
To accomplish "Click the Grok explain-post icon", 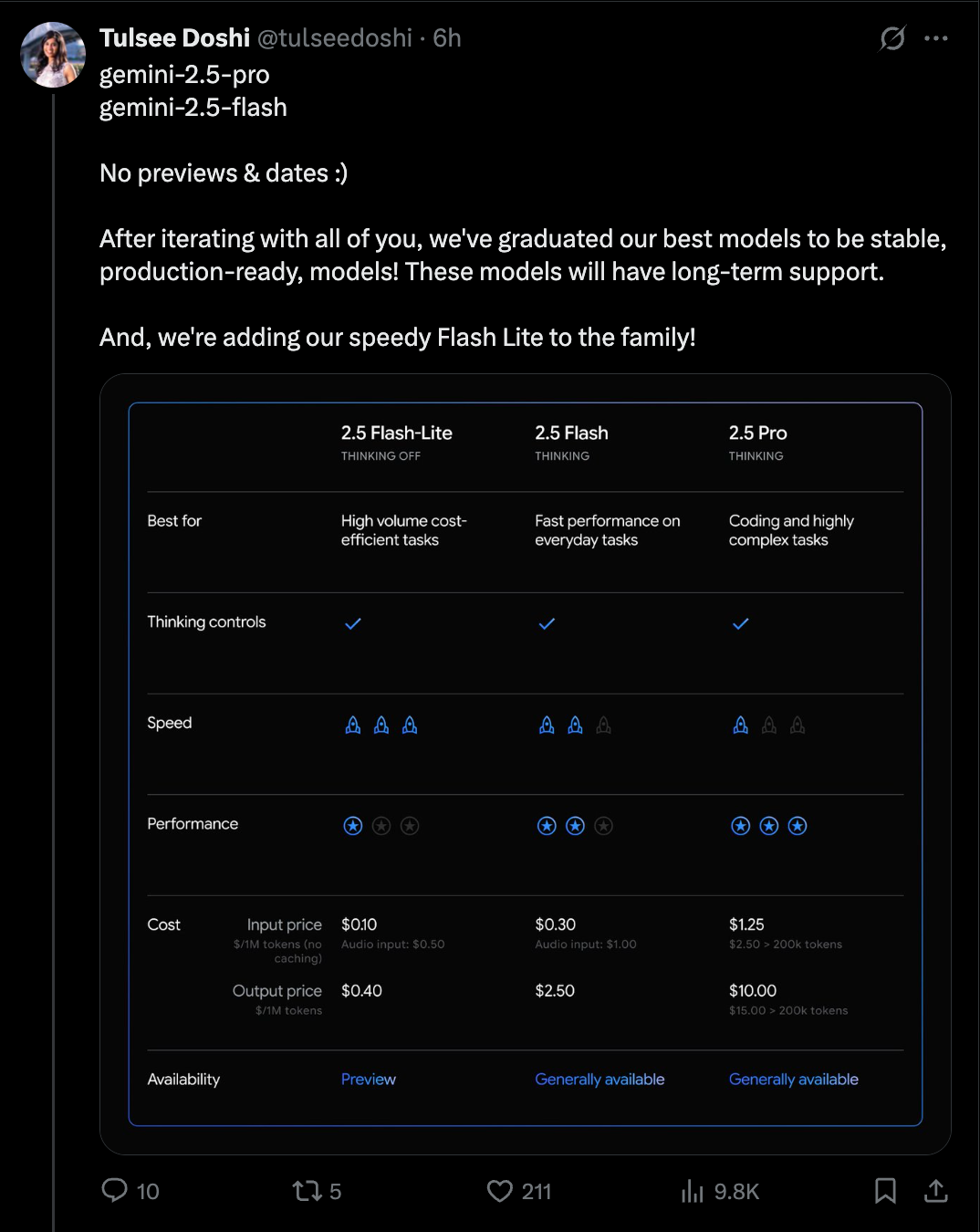I will tap(891, 38).
